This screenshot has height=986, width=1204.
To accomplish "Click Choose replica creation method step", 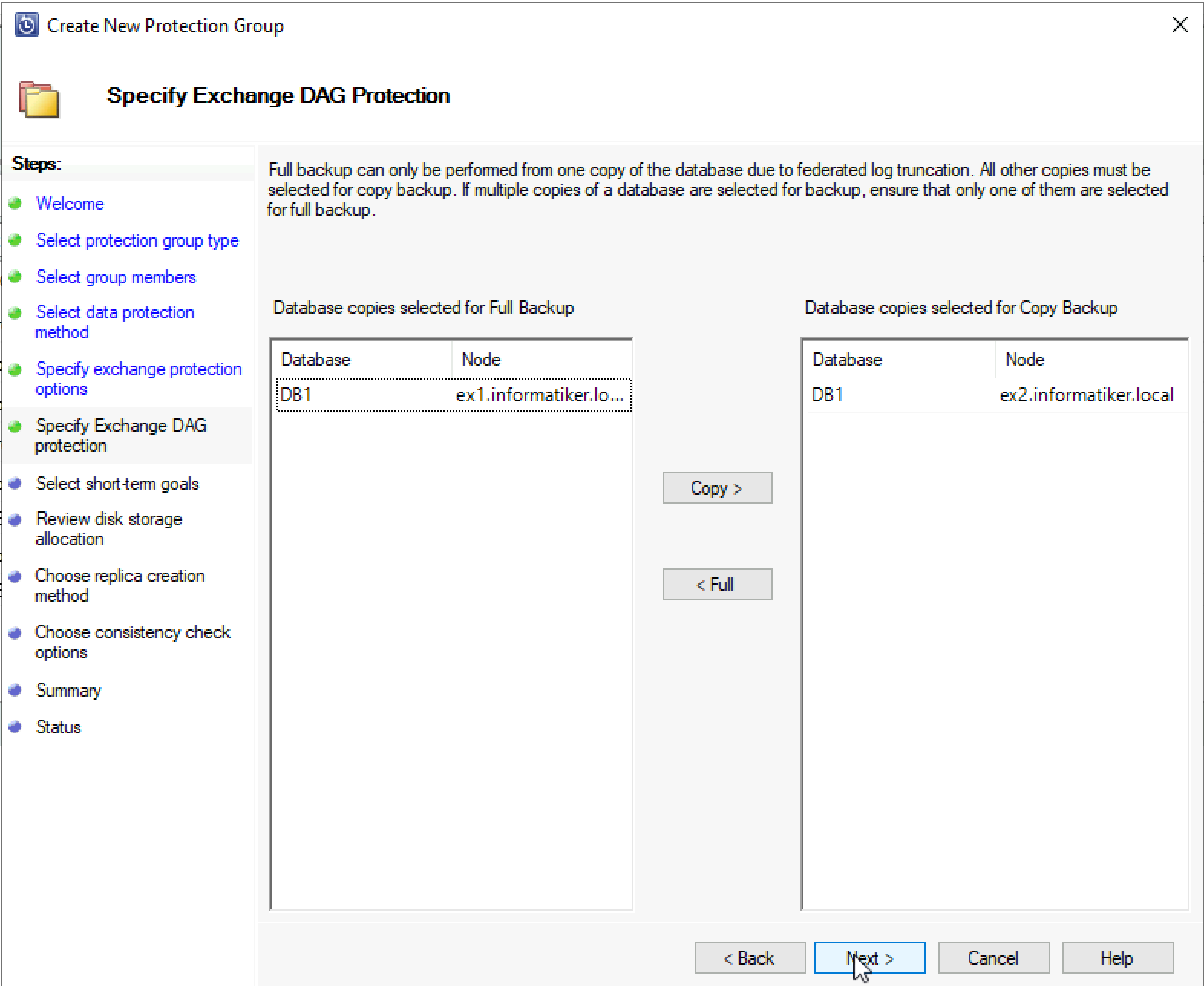I will coord(120,586).
